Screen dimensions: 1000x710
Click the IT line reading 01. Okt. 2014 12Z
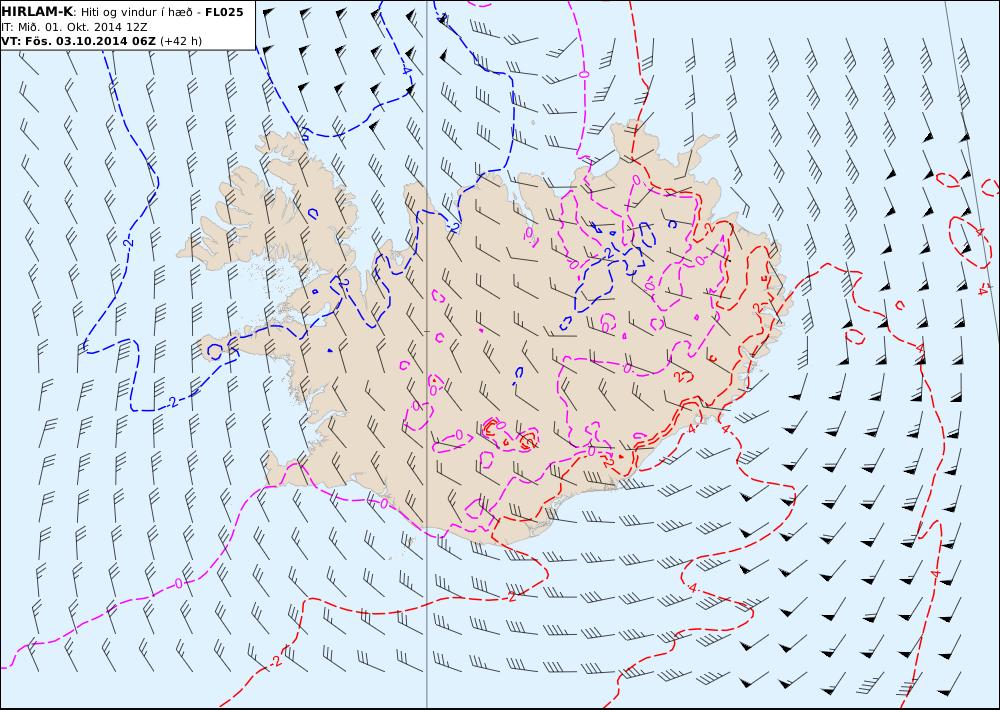coord(75,27)
